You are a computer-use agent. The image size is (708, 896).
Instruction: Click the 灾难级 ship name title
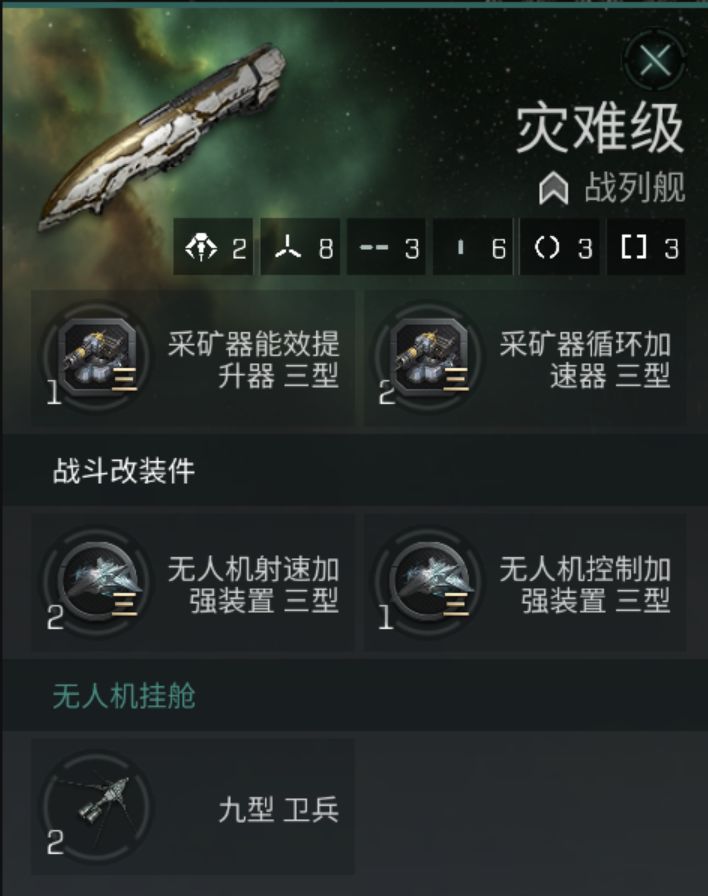600,128
